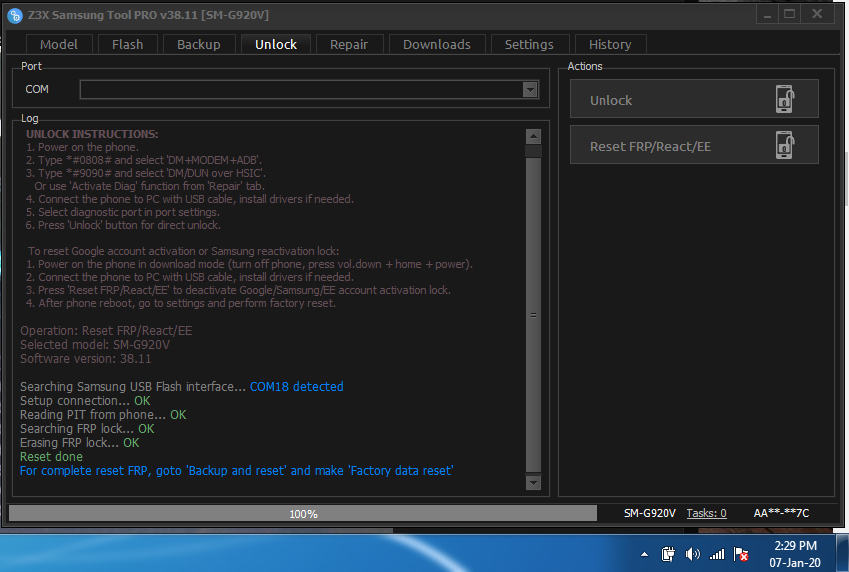Viewport: 849px width, 572px height.
Task: Click 'UNLOCK INSTRUCTIONS:' heading
Action: point(92,134)
